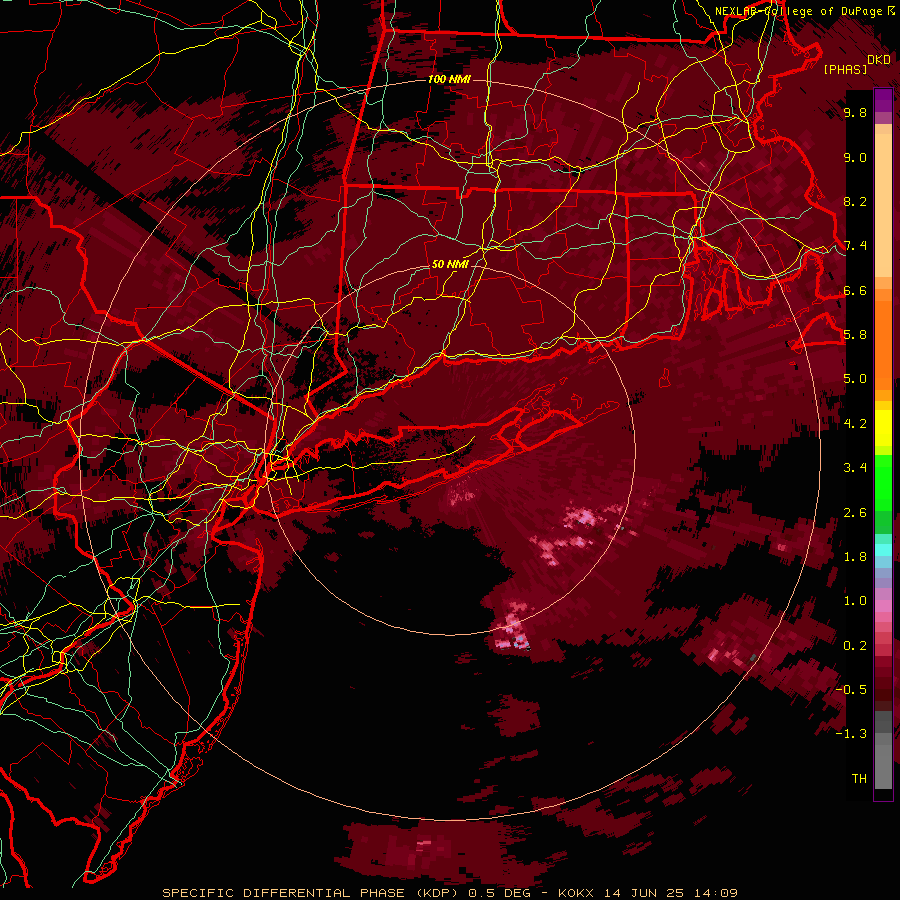The width and height of the screenshot is (900, 900).
Task: Click the 9.0 value on the color scale
Action: pyautogui.click(x=855, y=157)
